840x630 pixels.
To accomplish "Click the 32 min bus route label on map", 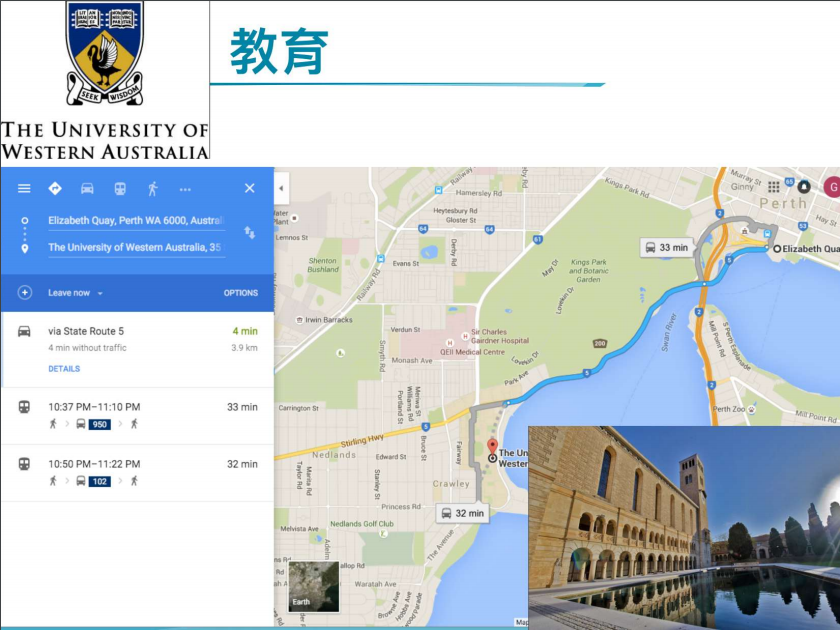I will tap(463, 513).
